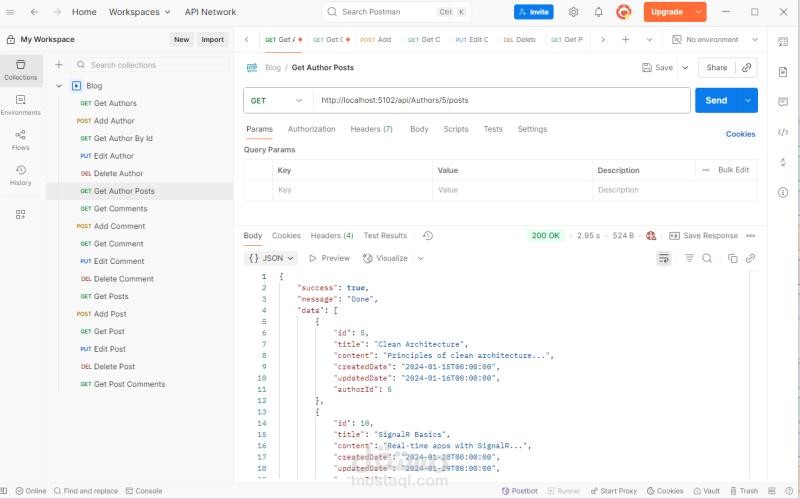Open the Upgrade dropdown arrow
This screenshot has width=800, height=499.
(698, 12)
